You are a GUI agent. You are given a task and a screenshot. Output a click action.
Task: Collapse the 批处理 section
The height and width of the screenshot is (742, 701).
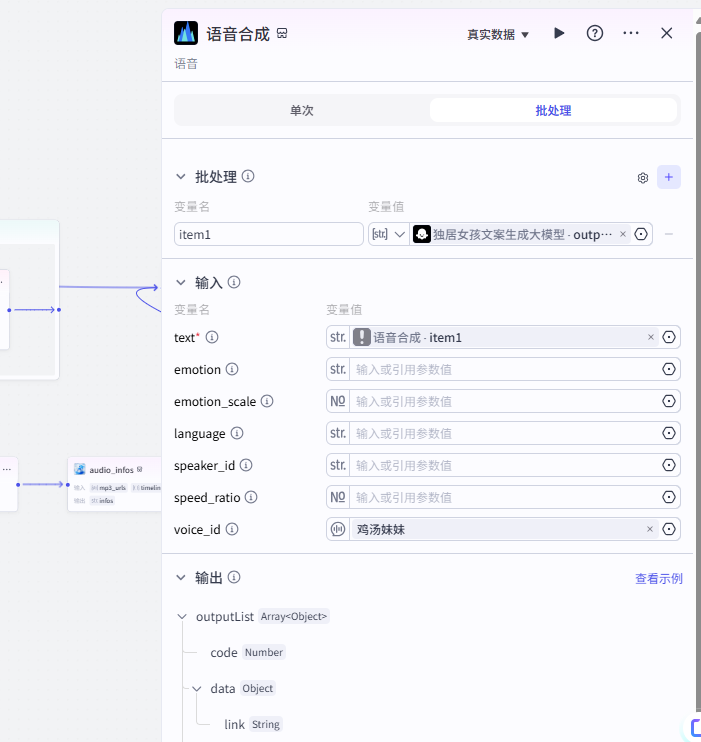coord(181,177)
